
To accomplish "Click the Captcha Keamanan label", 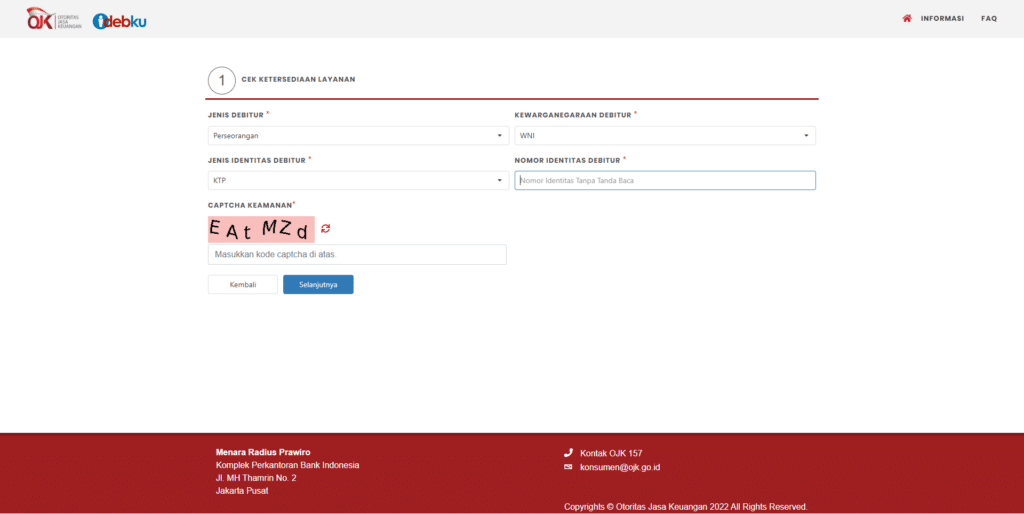I will click(250, 205).
